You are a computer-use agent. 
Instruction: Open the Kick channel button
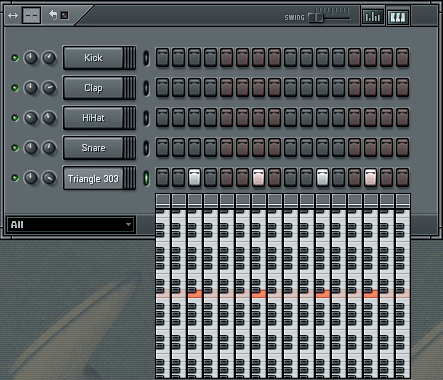99,58
